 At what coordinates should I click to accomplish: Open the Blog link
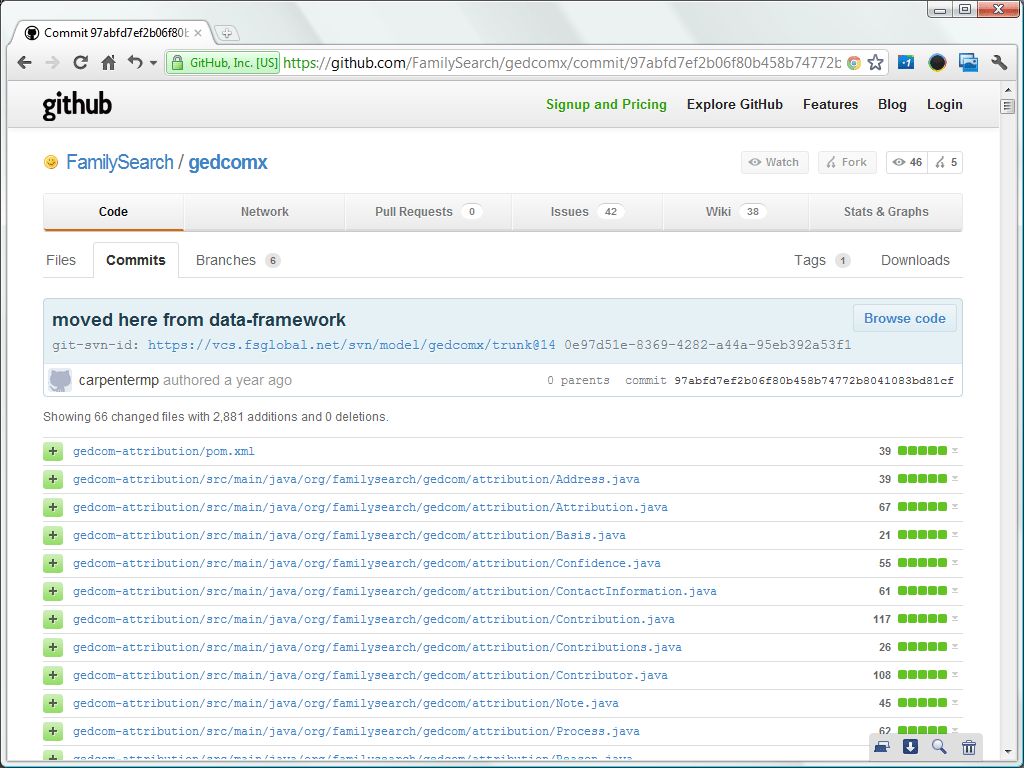point(892,104)
